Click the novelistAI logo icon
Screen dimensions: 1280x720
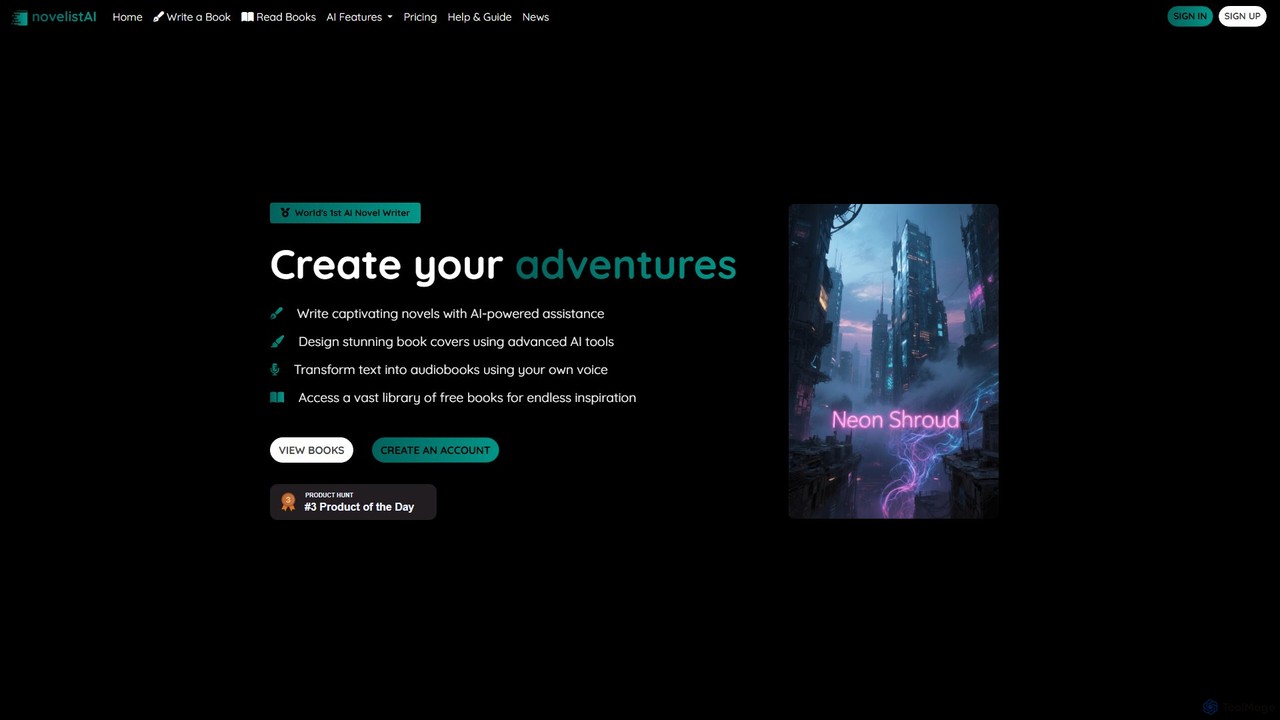coord(20,17)
